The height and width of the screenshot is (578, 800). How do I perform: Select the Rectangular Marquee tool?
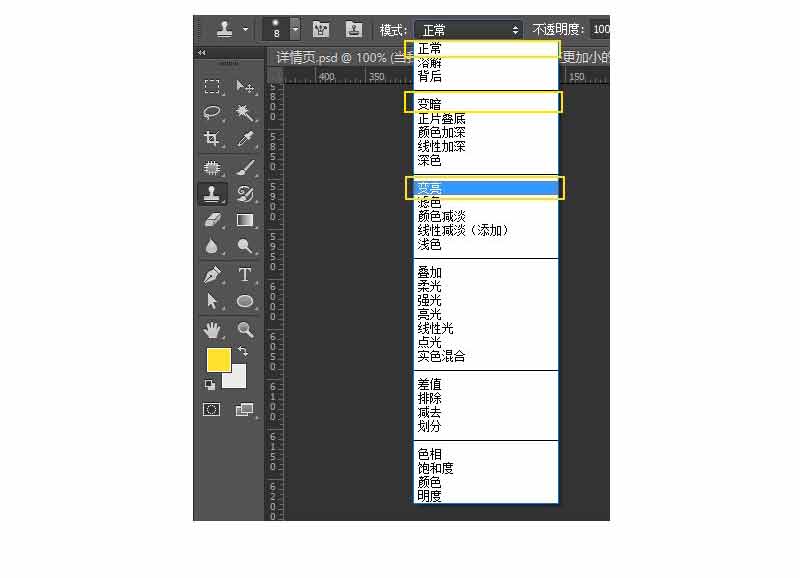(x=212, y=87)
